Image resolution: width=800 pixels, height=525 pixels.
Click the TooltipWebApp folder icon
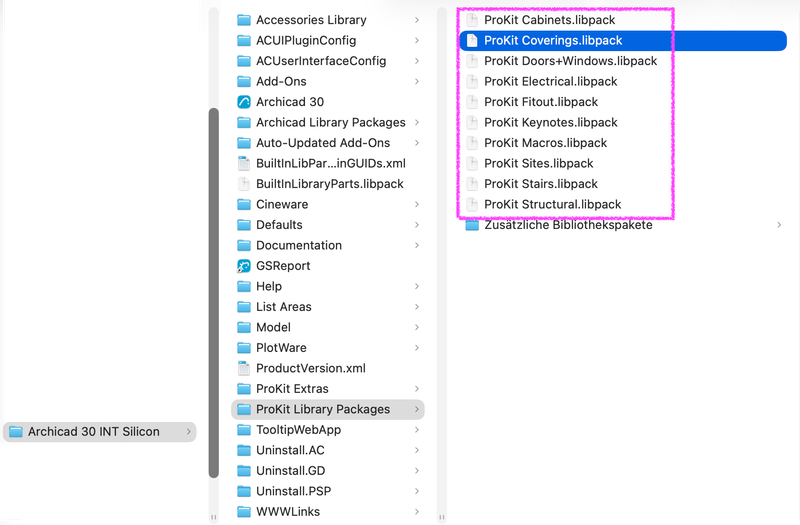tap(244, 430)
